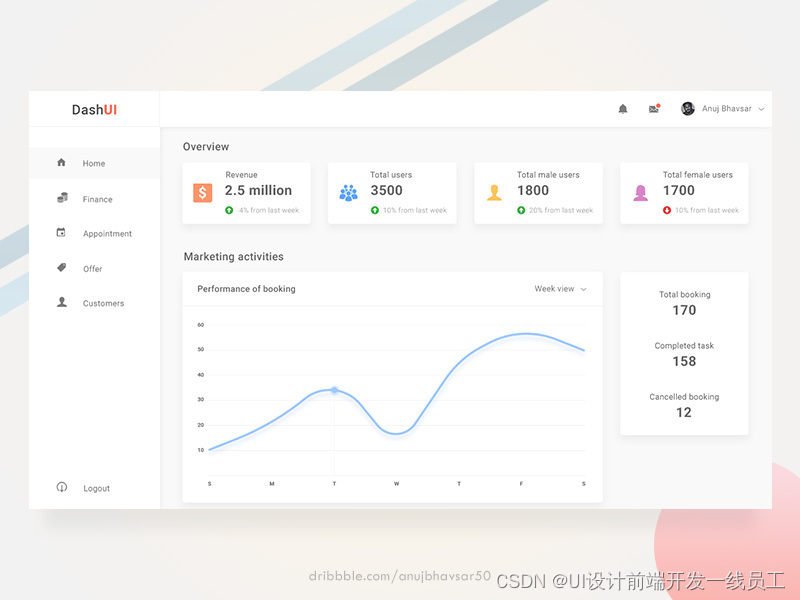Click the Anuj Bhavsar username
Image resolution: width=800 pixels, height=600 pixels.
tap(727, 109)
